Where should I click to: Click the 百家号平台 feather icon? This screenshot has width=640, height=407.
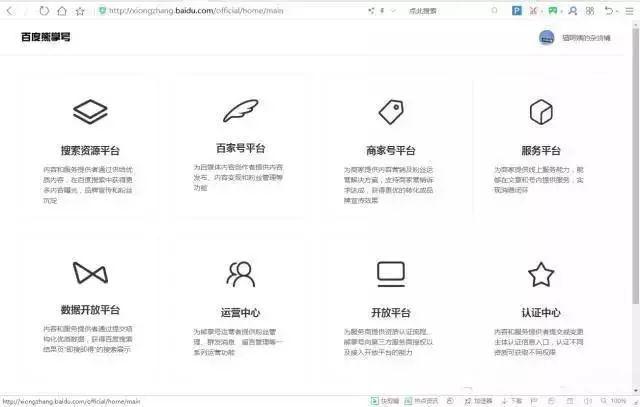[x=240, y=111]
